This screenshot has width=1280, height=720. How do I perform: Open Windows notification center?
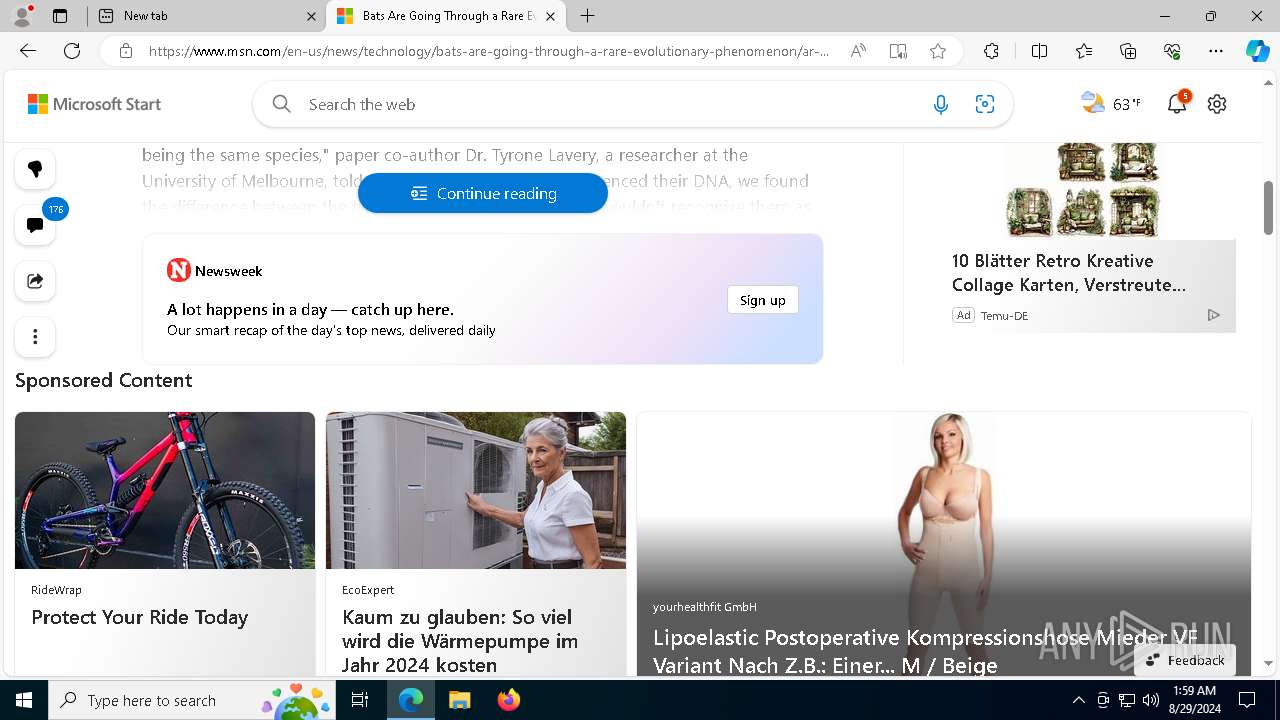click(1247, 700)
